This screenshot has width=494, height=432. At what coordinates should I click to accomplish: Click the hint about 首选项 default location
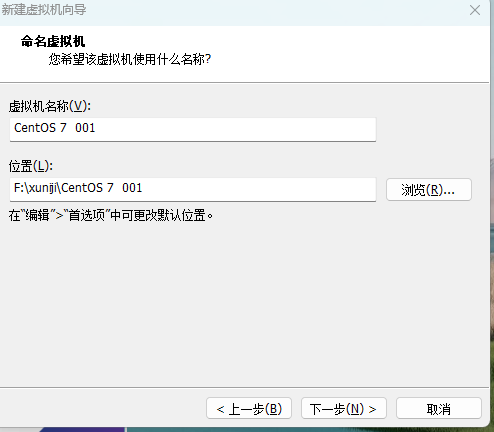click(x=111, y=215)
